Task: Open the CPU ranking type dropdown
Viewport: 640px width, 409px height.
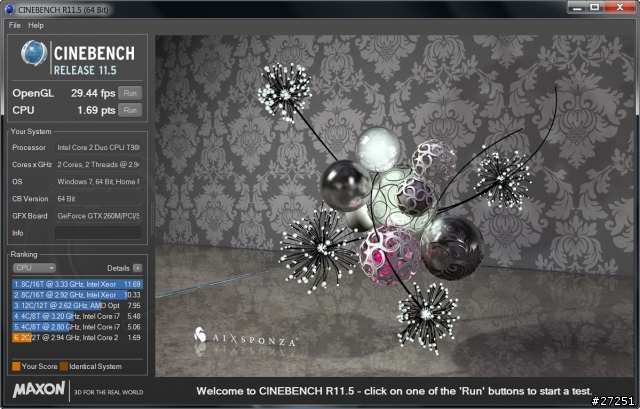Action: click(x=34, y=268)
